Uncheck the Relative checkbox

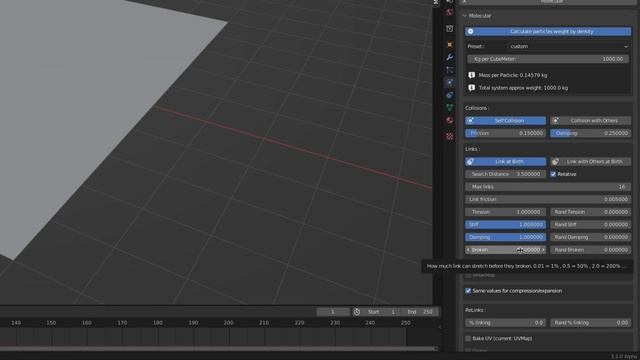click(x=553, y=174)
